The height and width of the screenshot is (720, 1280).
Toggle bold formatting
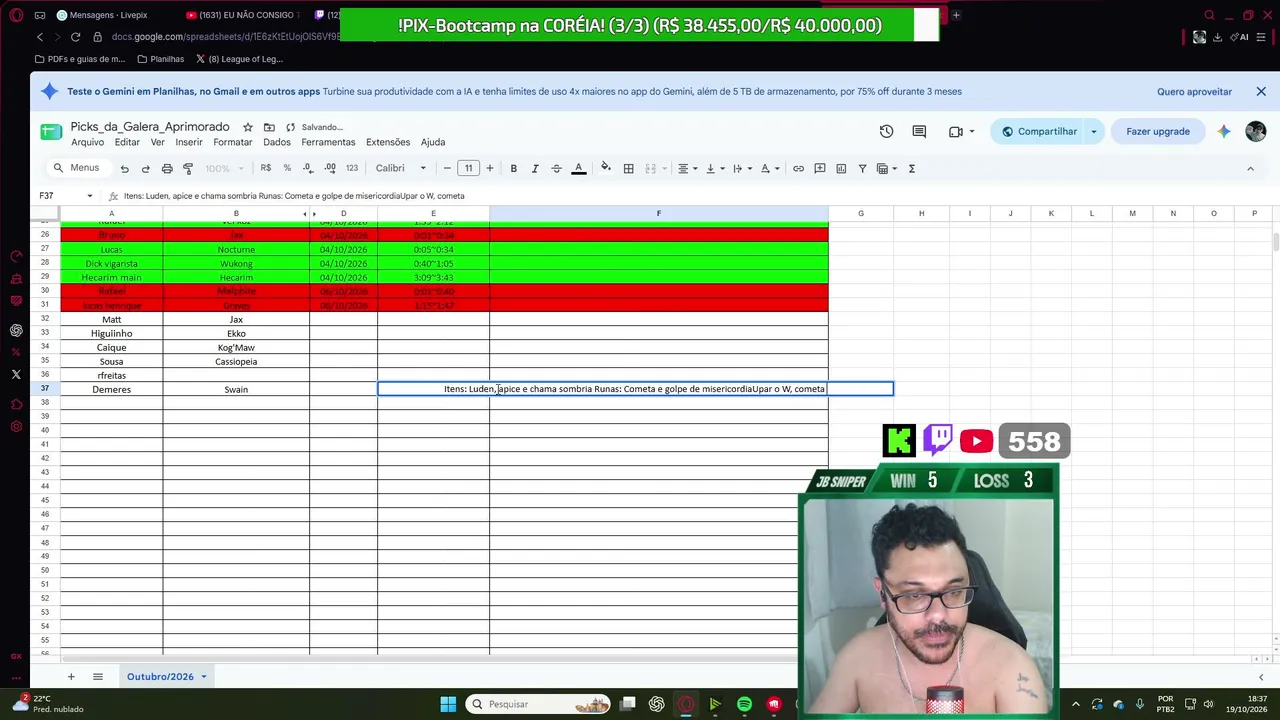(513, 169)
